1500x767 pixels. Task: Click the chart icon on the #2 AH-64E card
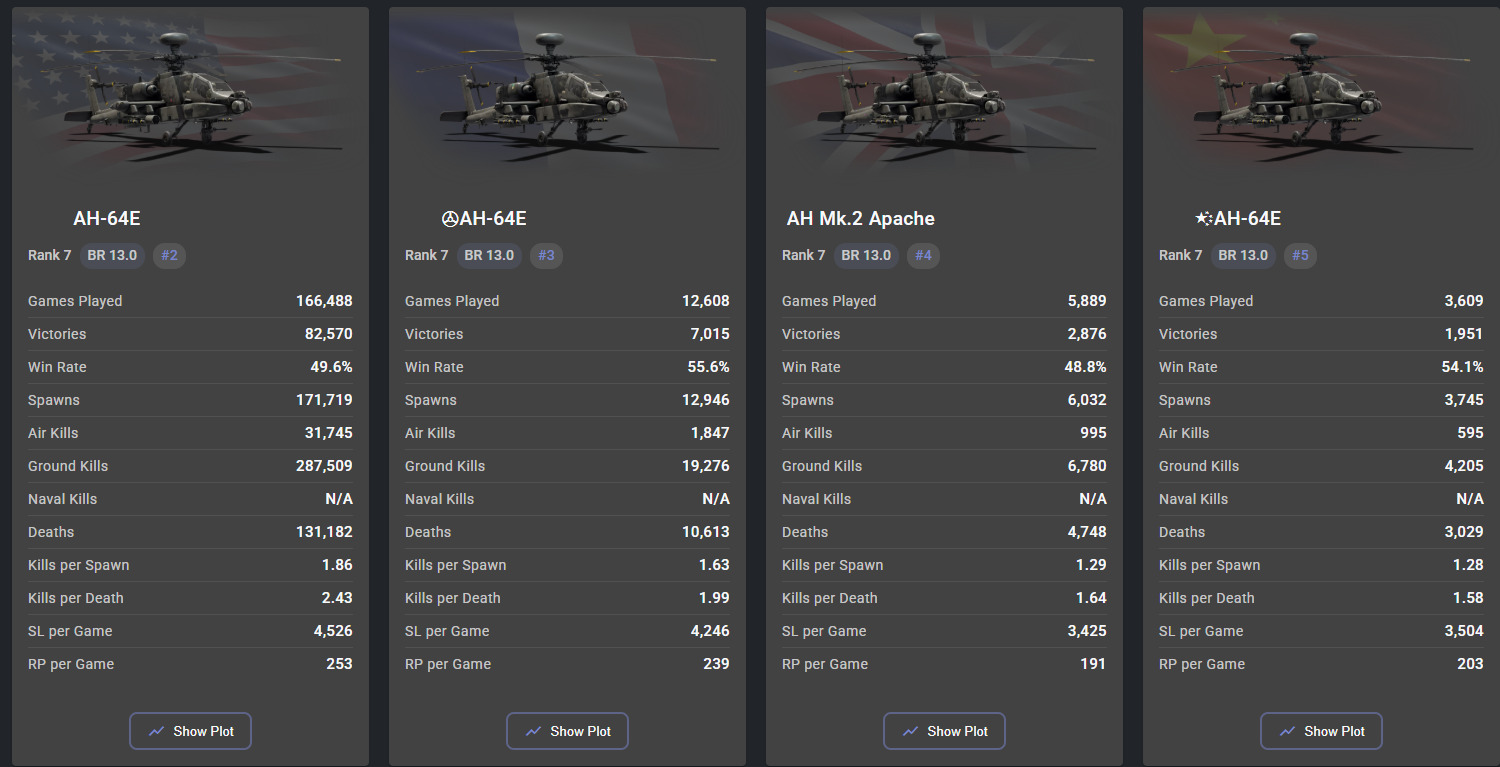[157, 731]
